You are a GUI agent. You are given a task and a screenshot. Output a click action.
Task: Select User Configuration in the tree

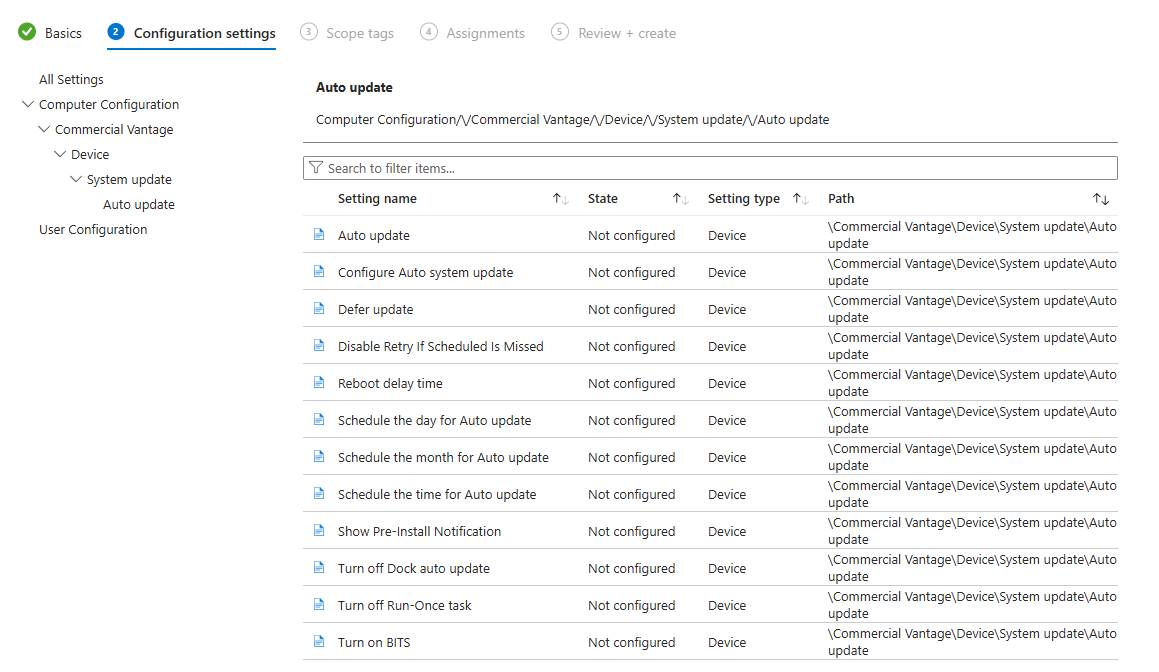coord(93,229)
